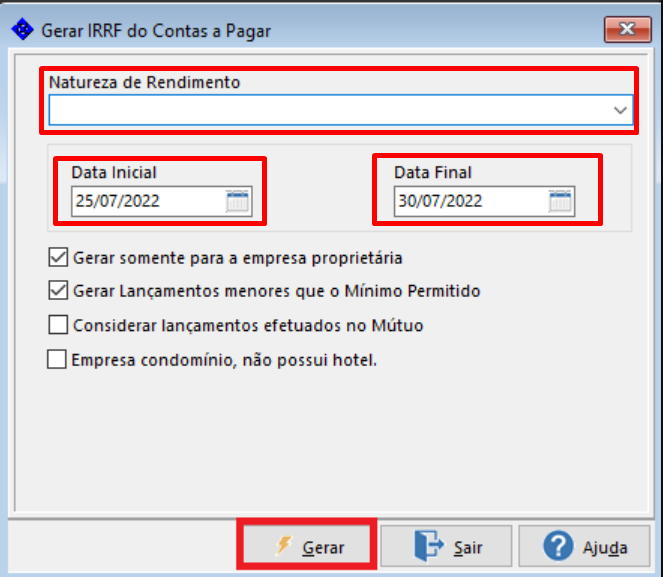The height and width of the screenshot is (577, 663).
Task: Click the Natureza de Rendimento label
Action: click(145, 82)
